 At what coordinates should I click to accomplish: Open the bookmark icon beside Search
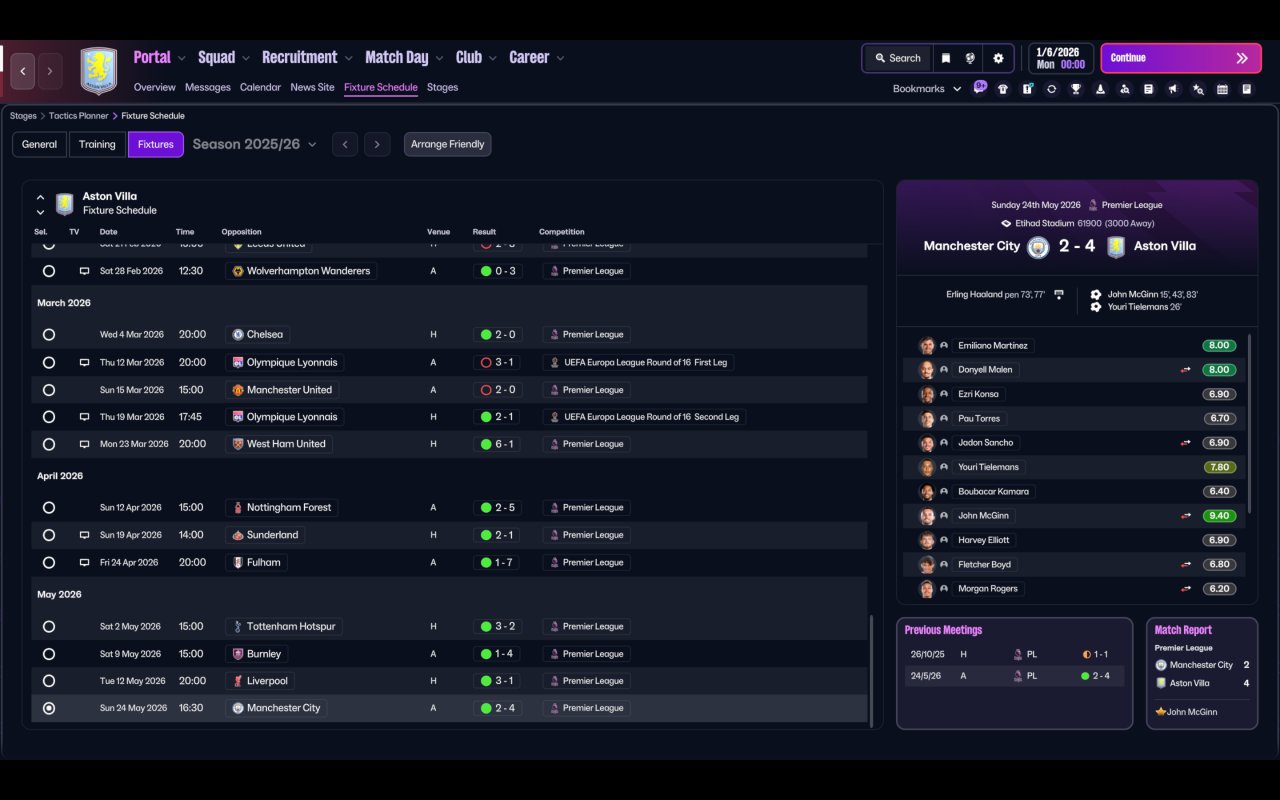pyautogui.click(x=945, y=58)
